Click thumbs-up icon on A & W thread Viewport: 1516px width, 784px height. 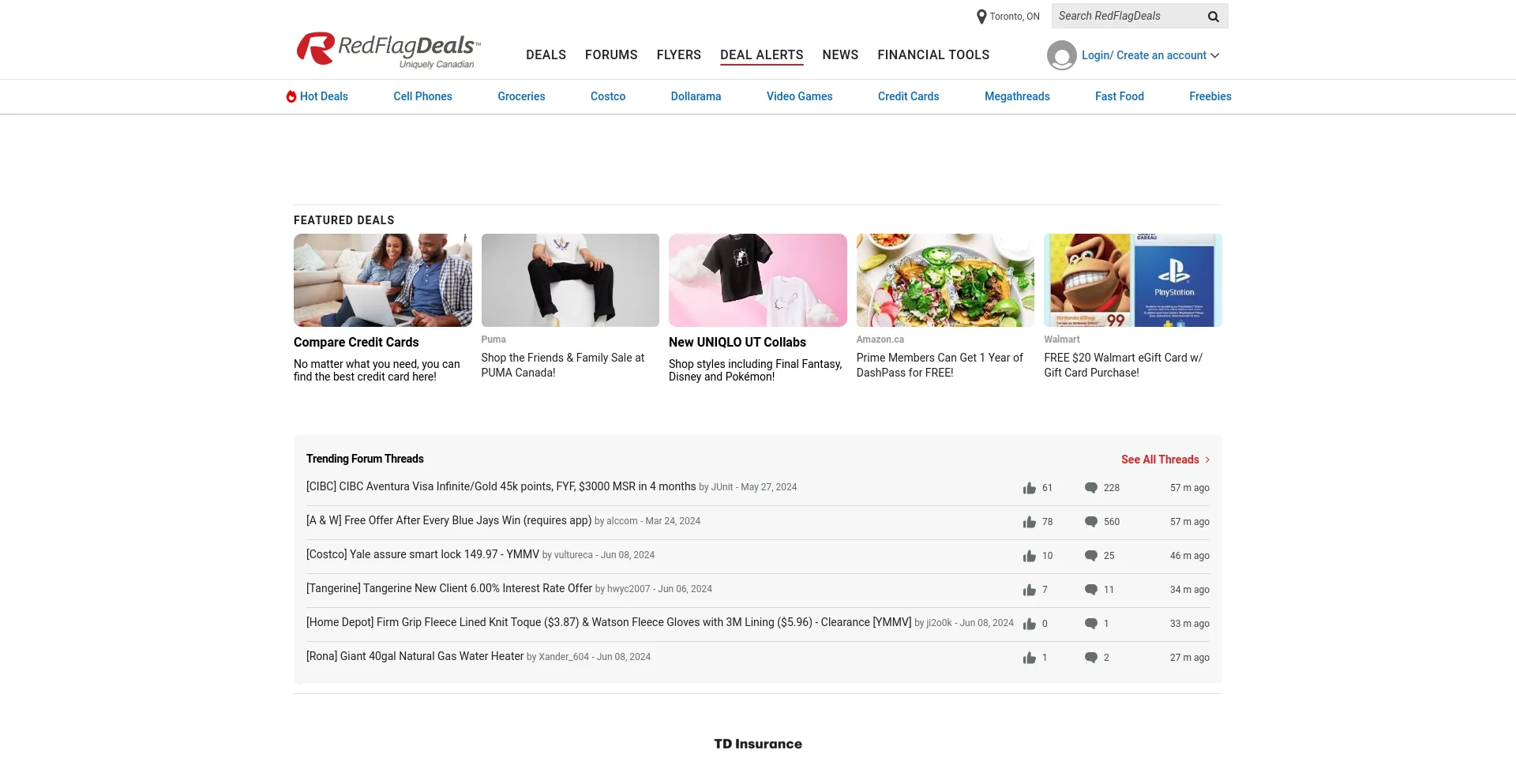(1030, 522)
